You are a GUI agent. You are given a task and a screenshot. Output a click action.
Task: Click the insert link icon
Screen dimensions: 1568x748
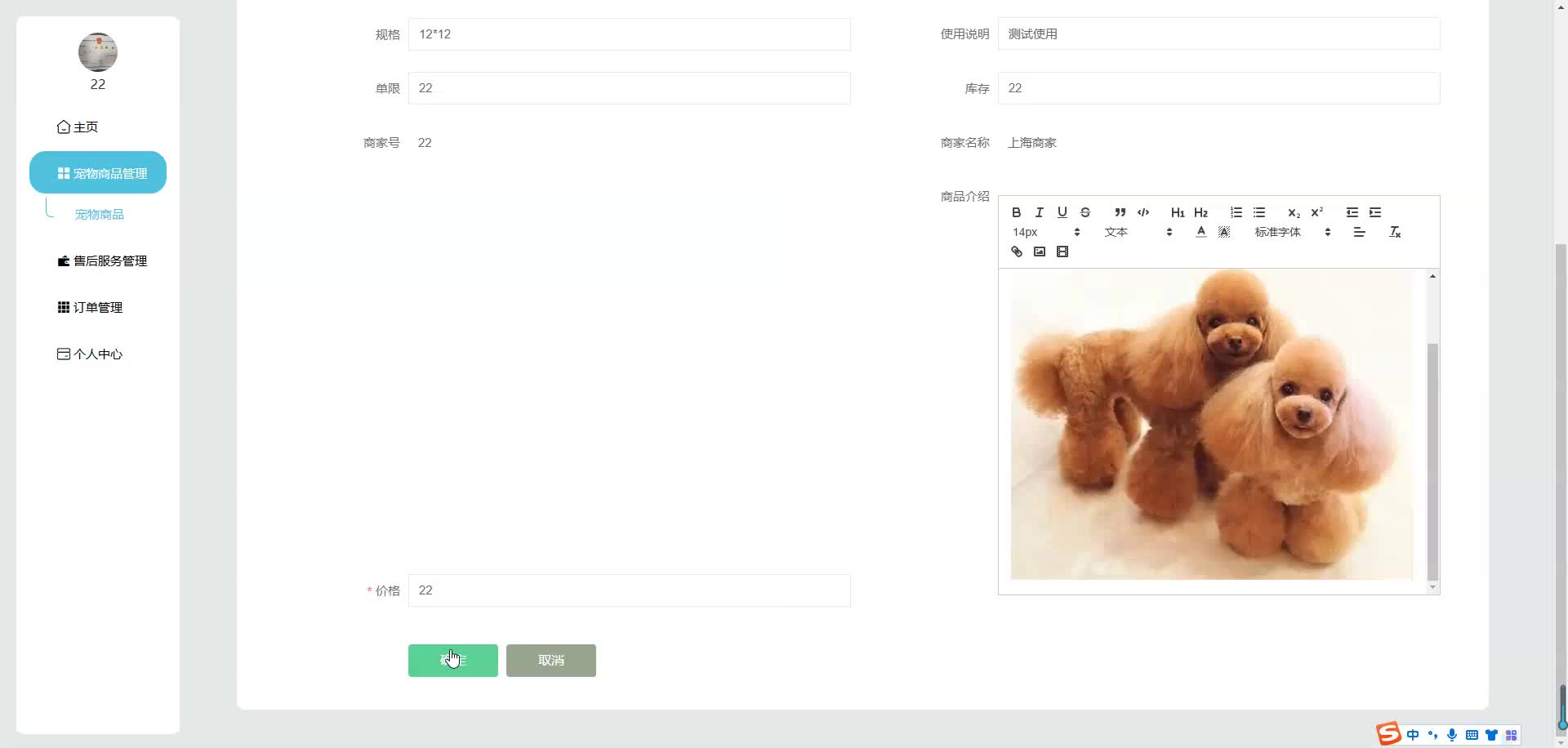(x=1017, y=252)
